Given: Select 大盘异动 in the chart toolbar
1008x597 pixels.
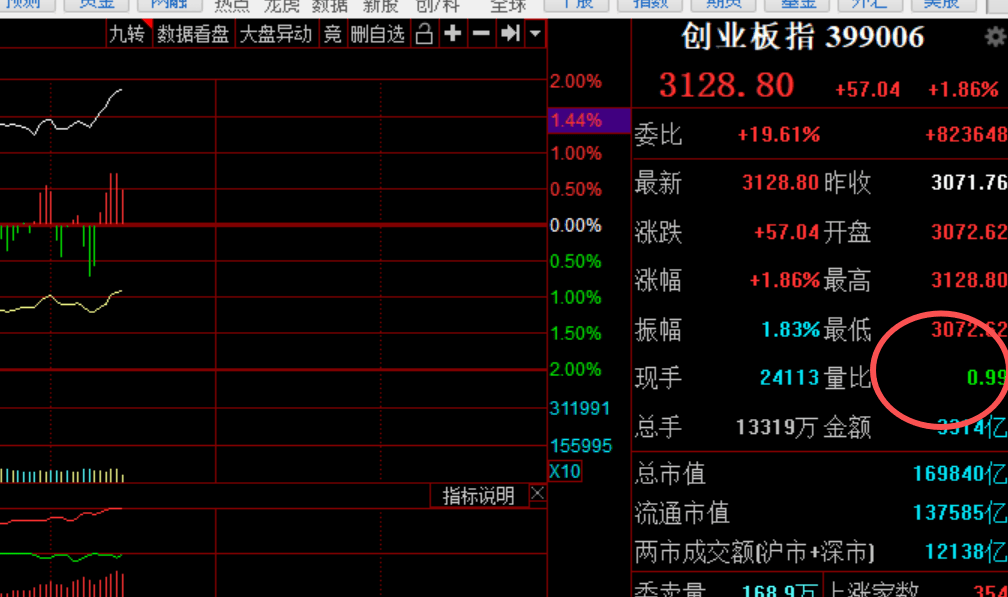Looking at the screenshot, I should [x=275, y=34].
